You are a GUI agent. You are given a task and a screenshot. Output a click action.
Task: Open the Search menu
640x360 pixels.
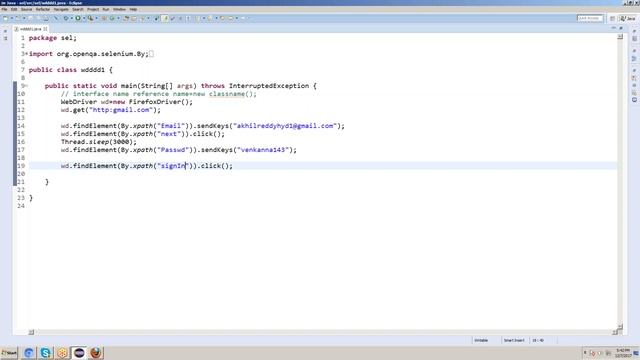(78, 9)
